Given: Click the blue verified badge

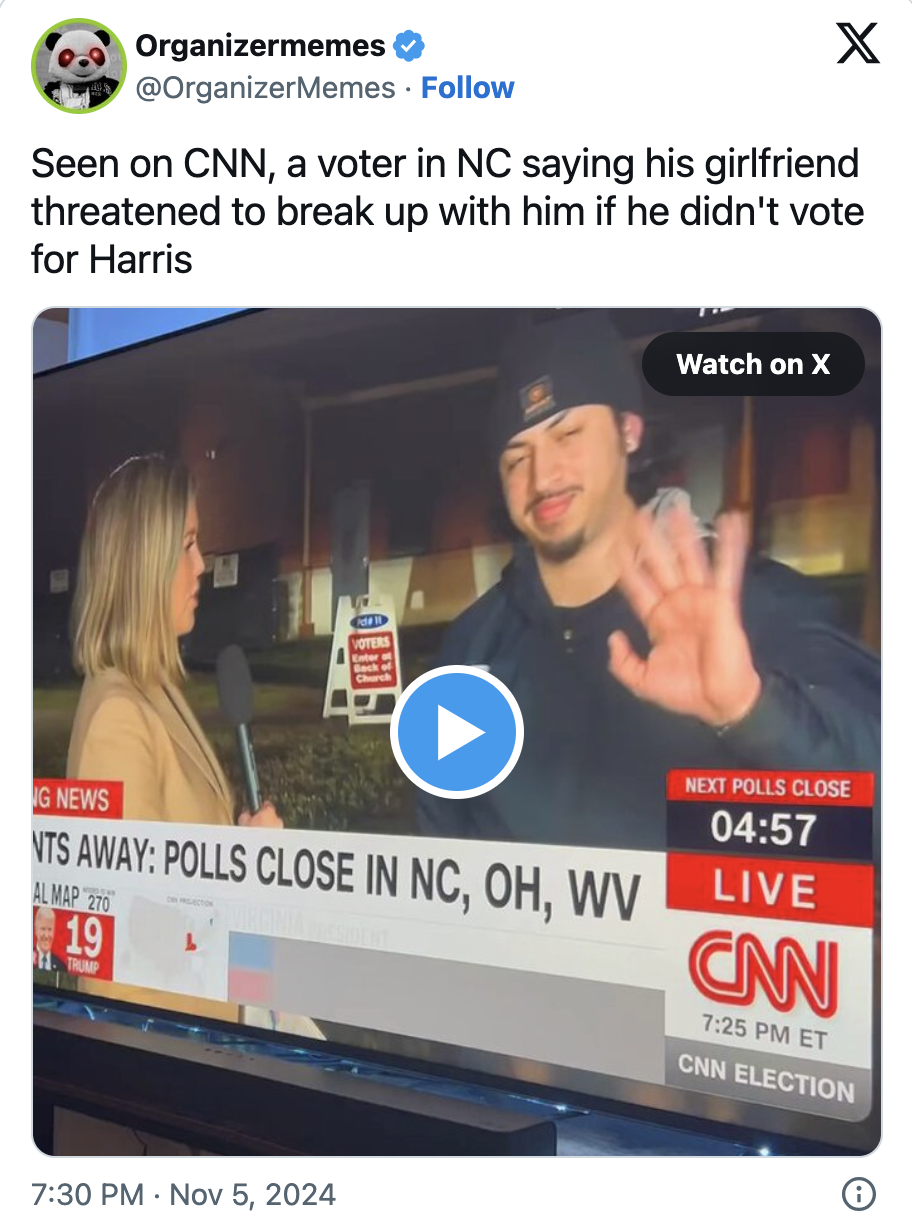Looking at the screenshot, I should (x=410, y=45).
